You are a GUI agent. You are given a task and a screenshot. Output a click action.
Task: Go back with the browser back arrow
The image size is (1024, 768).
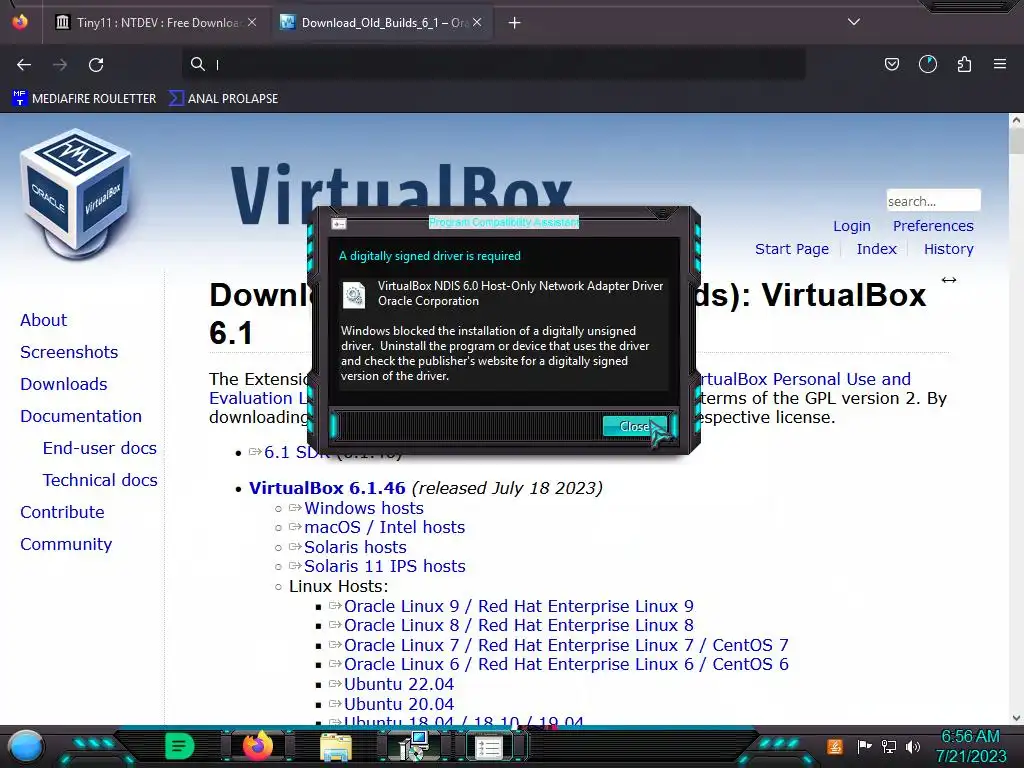coord(24,64)
